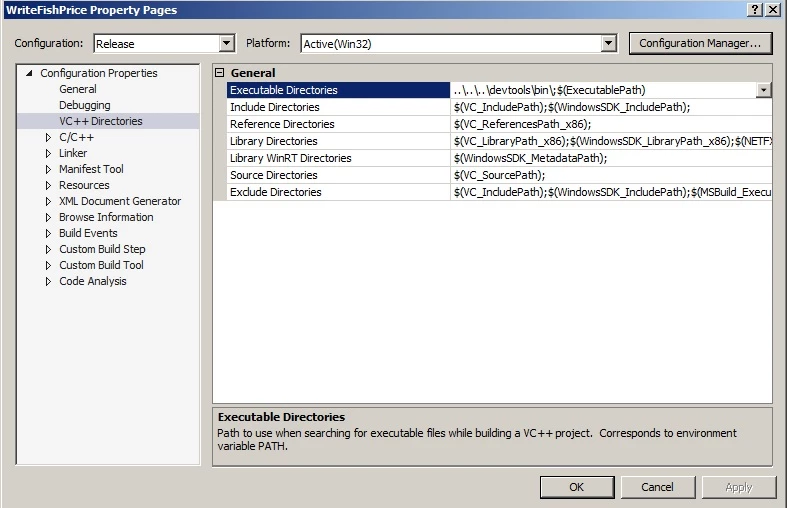The image size is (787, 508).
Task: Select the Linker tree label
Action: (x=73, y=153)
